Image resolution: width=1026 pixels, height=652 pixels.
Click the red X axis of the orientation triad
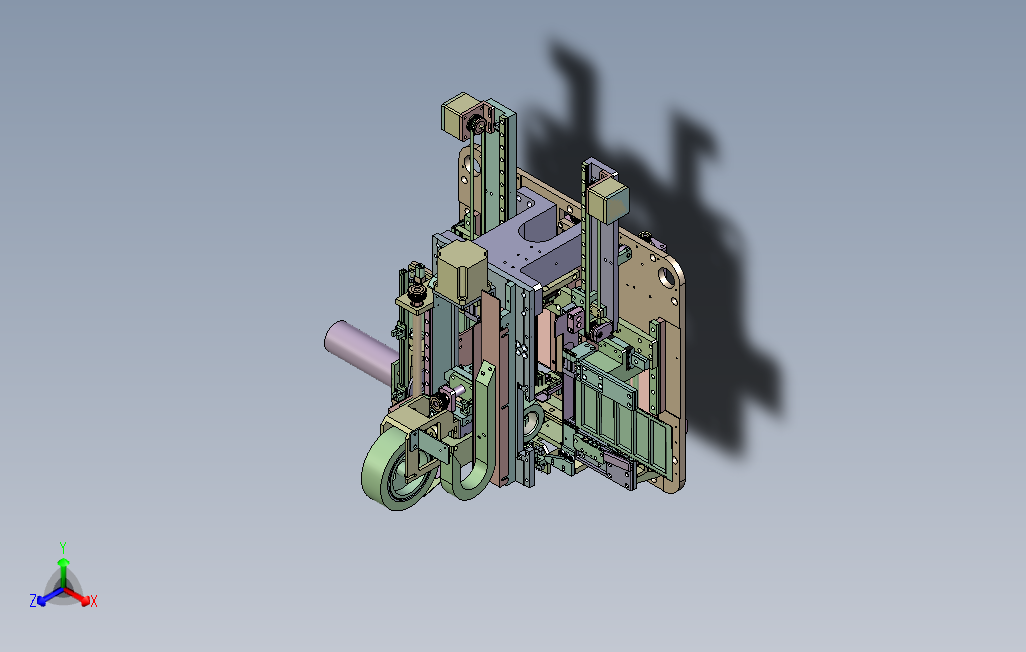[78, 596]
